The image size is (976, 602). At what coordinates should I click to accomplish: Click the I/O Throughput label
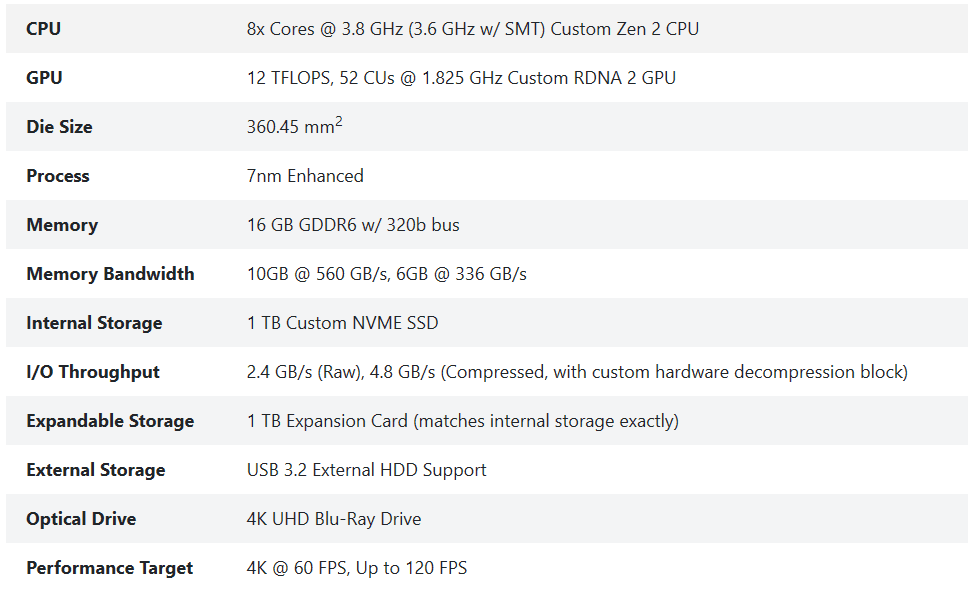coord(93,372)
